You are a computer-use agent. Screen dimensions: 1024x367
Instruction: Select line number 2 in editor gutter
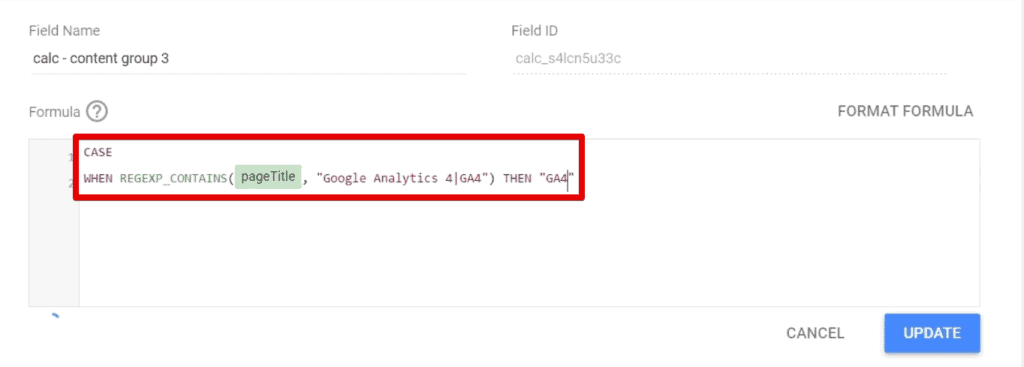coord(71,183)
